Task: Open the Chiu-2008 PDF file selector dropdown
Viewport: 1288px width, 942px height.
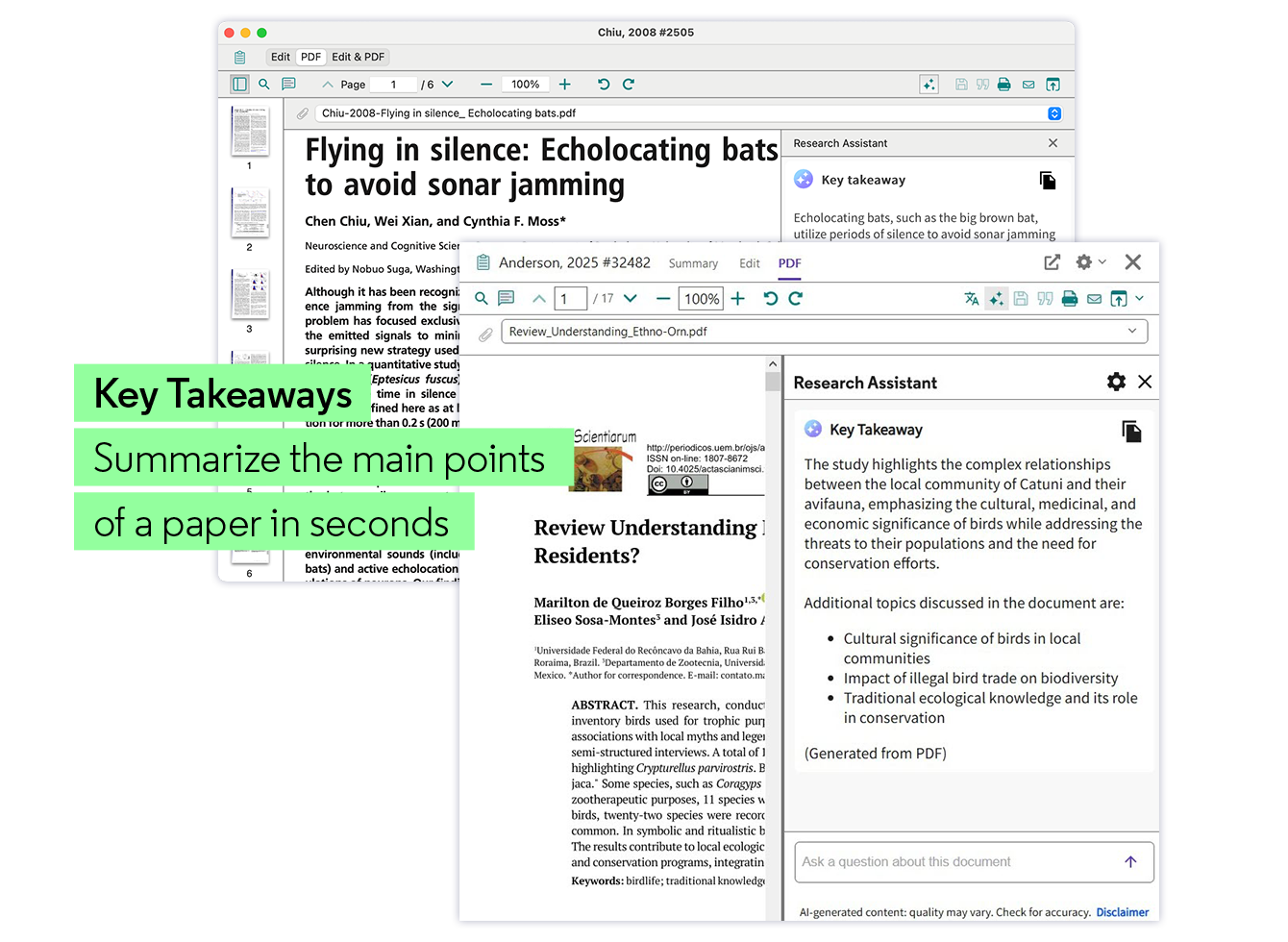Action: 1054,113
